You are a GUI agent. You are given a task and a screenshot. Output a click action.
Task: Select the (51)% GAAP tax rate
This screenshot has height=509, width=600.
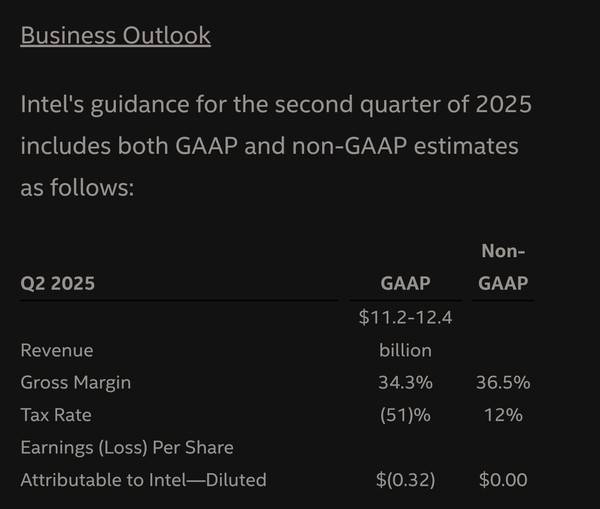tap(405, 415)
